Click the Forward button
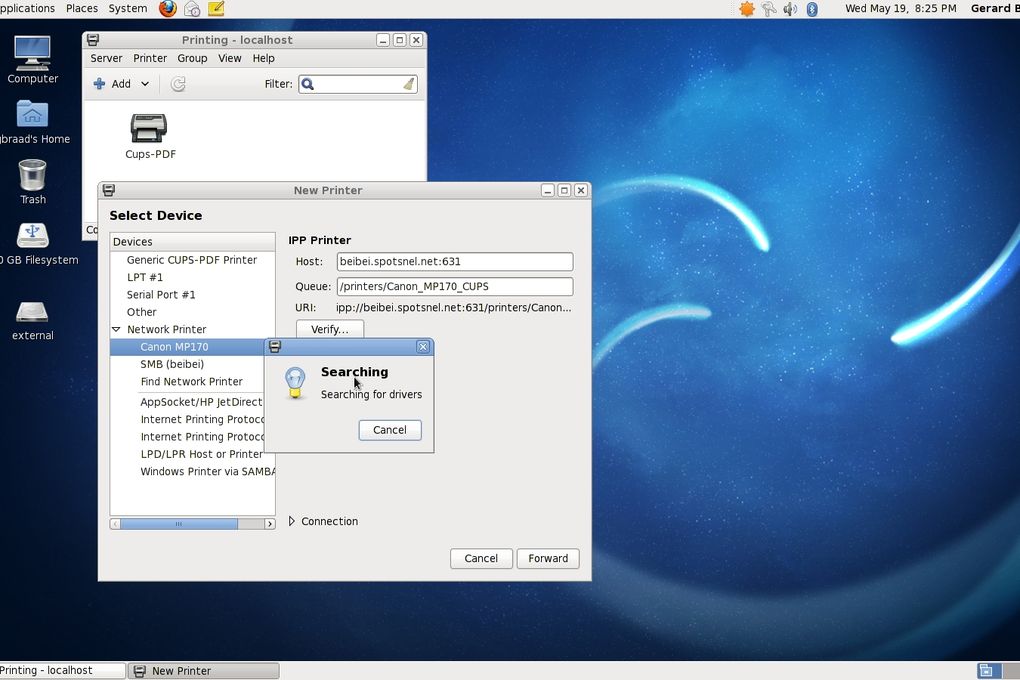Viewport: 1020px width, 680px height. coord(548,558)
